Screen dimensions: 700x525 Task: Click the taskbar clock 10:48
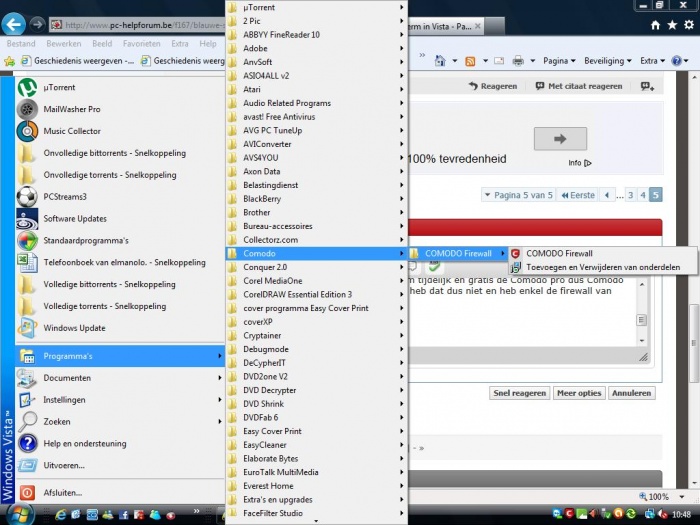pyautogui.click(x=681, y=515)
